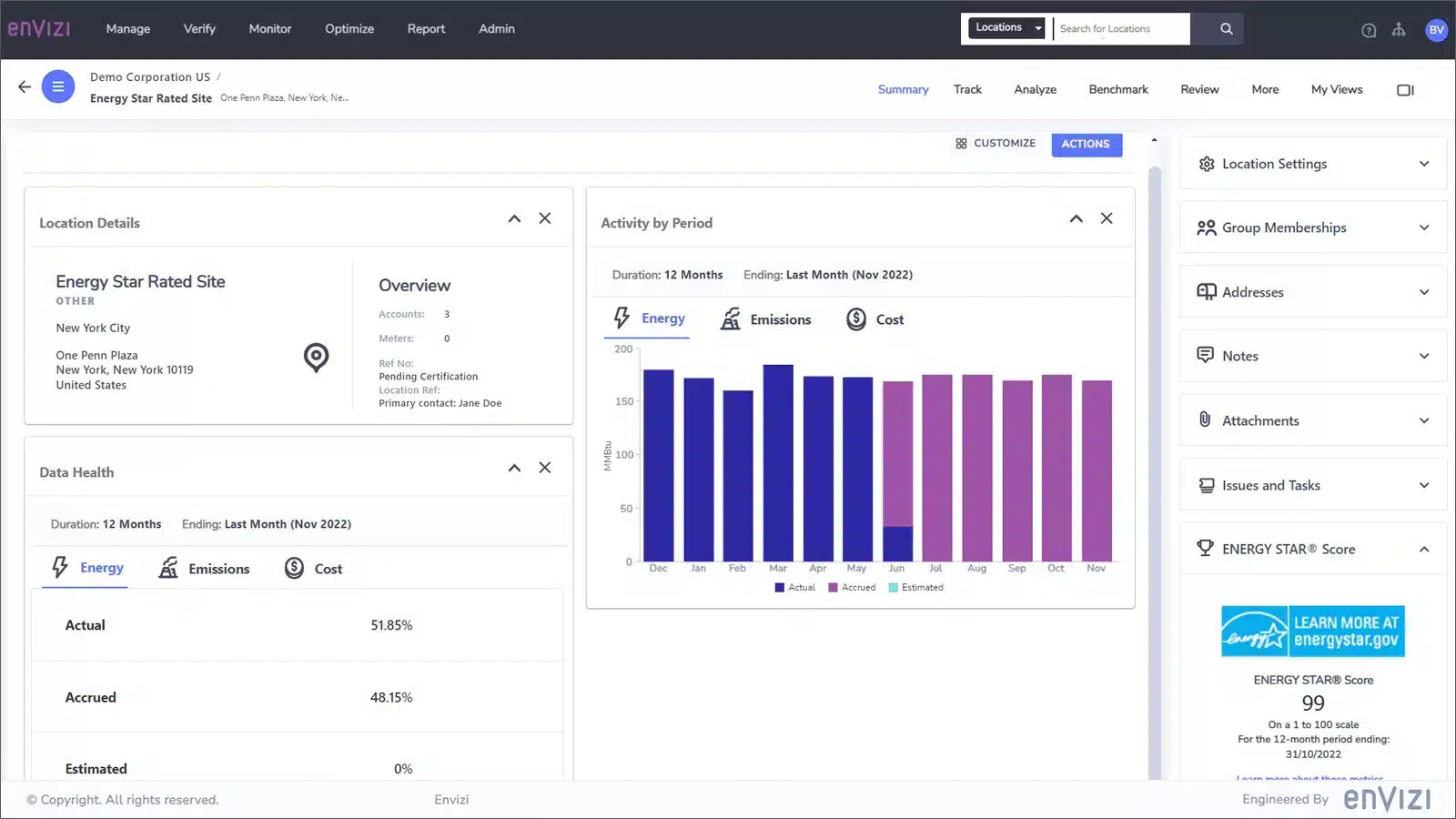Go back using the left arrow
Viewport: 1456px width, 819px height.
click(25, 87)
